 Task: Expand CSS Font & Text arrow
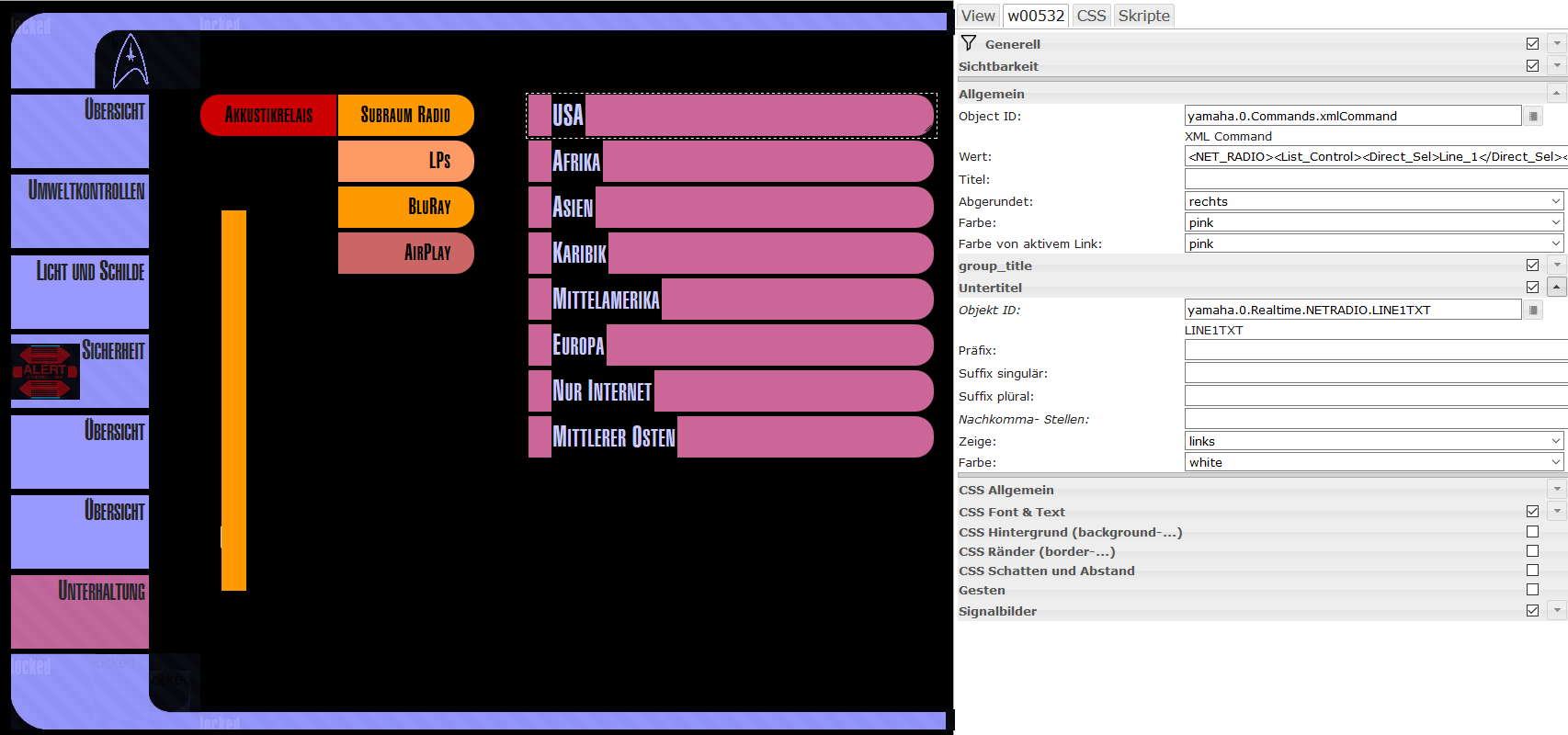(1557, 511)
